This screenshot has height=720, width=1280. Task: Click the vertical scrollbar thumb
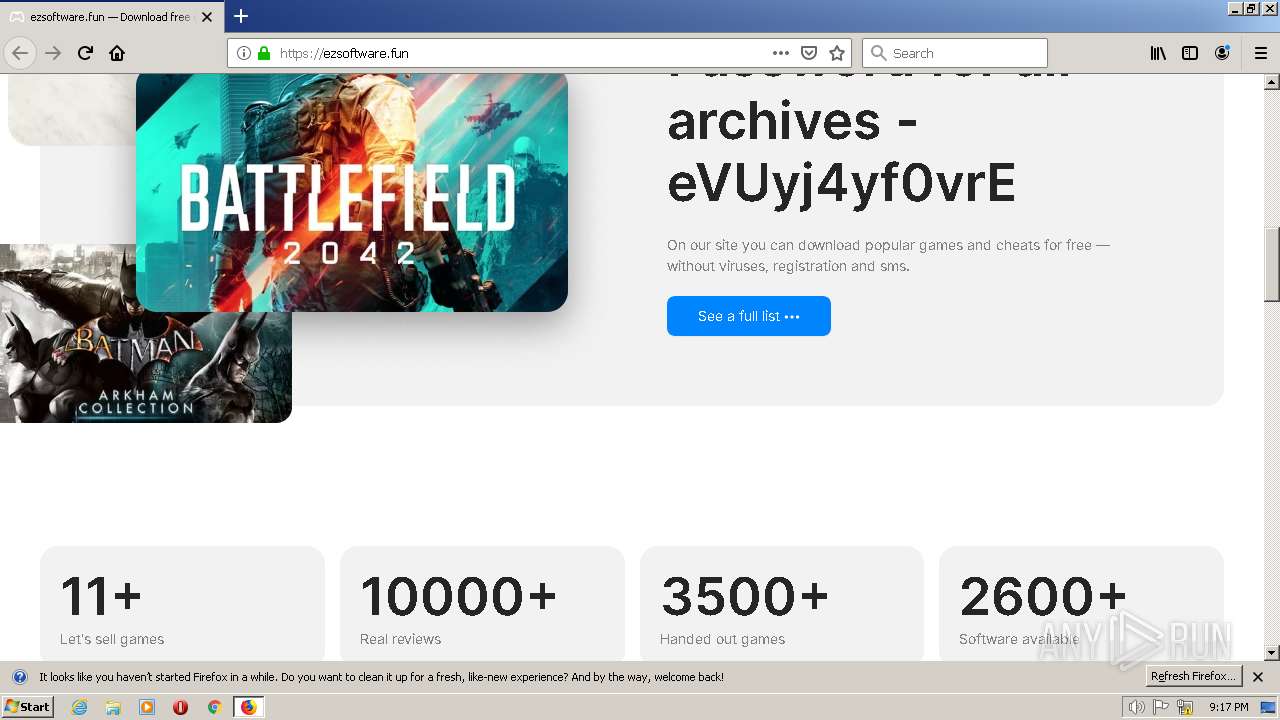pos(1272,265)
